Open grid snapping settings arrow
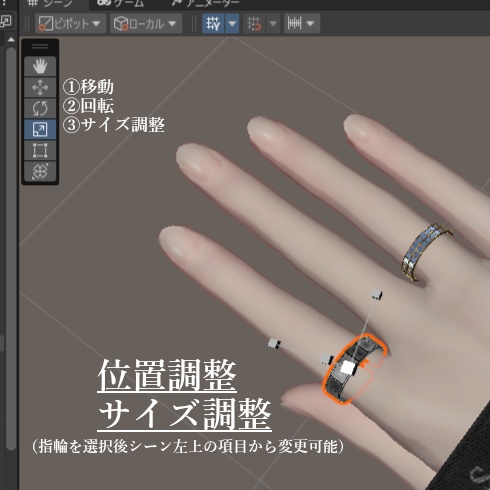 273,24
